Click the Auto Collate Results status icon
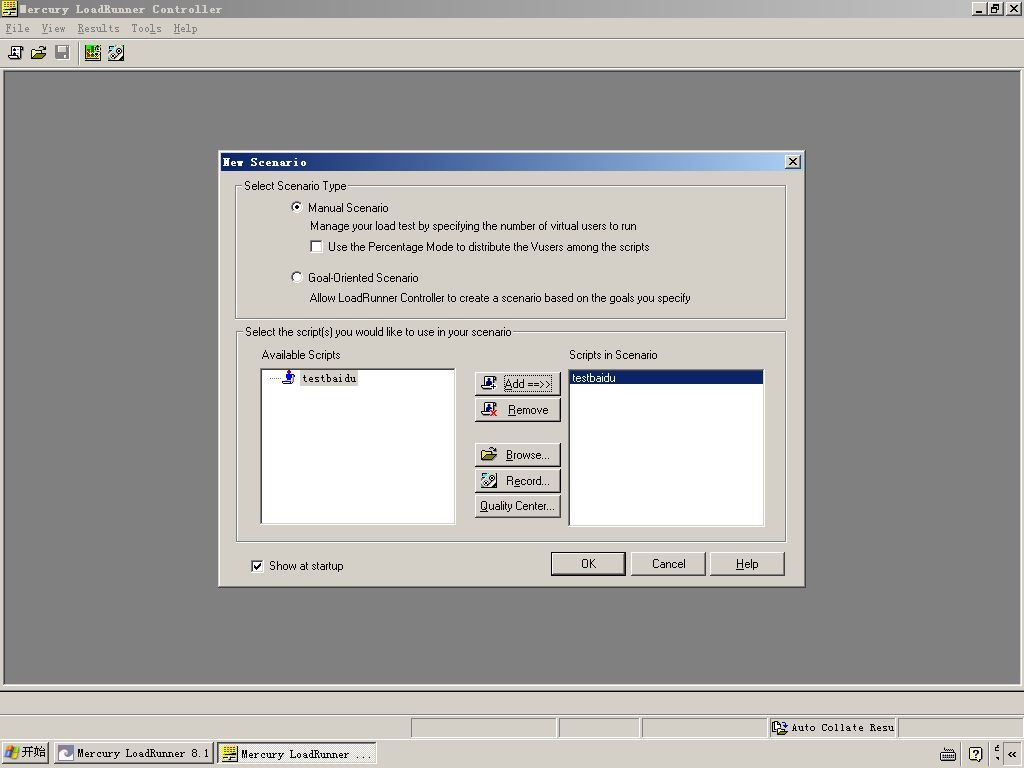Viewport: 1024px width, 768px height. (780, 727)
